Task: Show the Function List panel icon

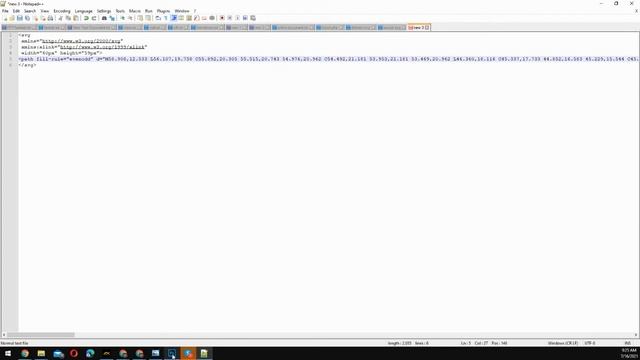Action: pyautogui.click(x=197, y=18)
